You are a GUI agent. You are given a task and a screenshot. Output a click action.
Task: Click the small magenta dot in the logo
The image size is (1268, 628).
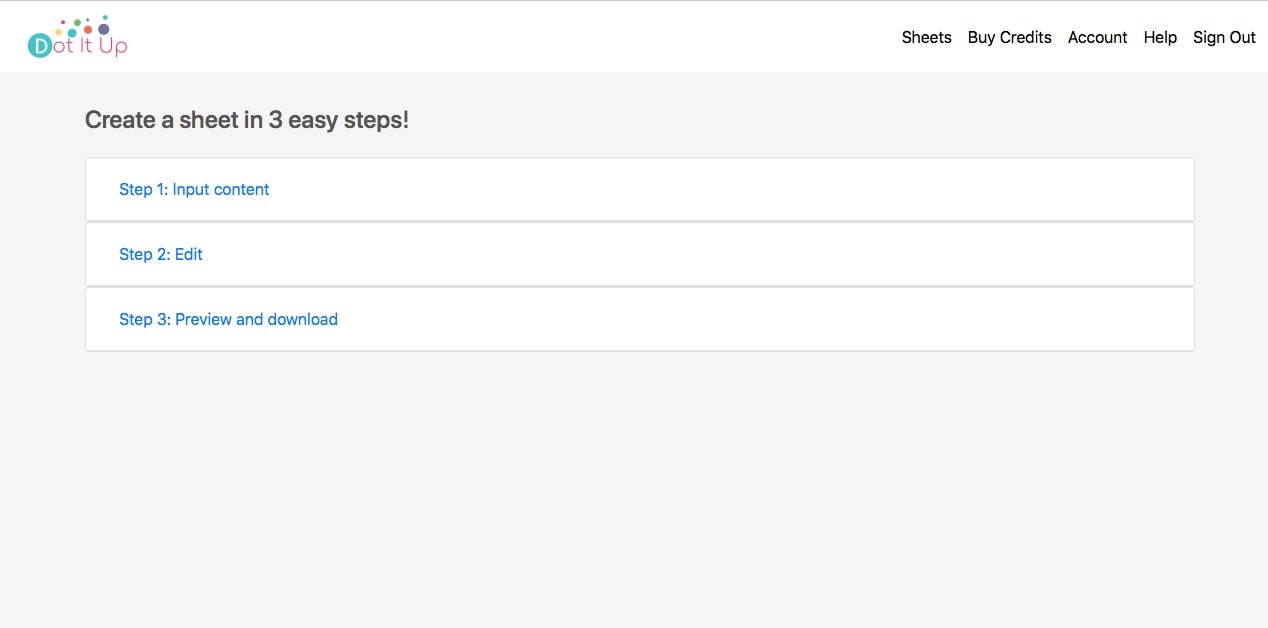point(63,21)
